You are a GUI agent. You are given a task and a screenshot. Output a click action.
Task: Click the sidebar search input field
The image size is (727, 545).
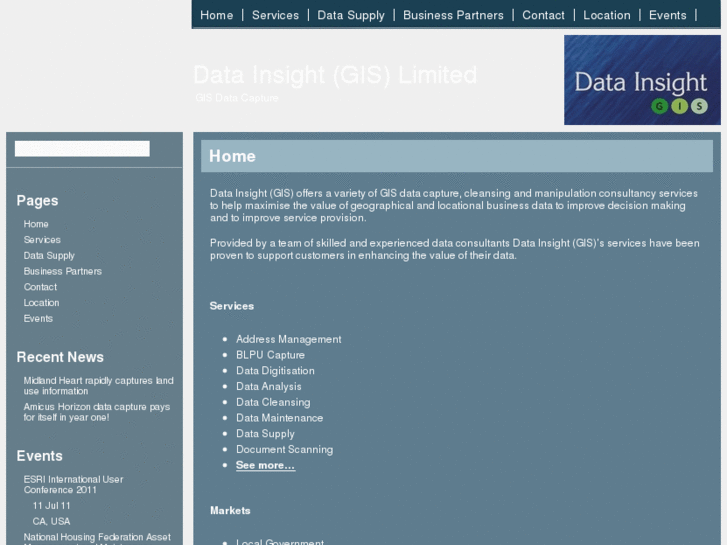[x=82, y=149]
